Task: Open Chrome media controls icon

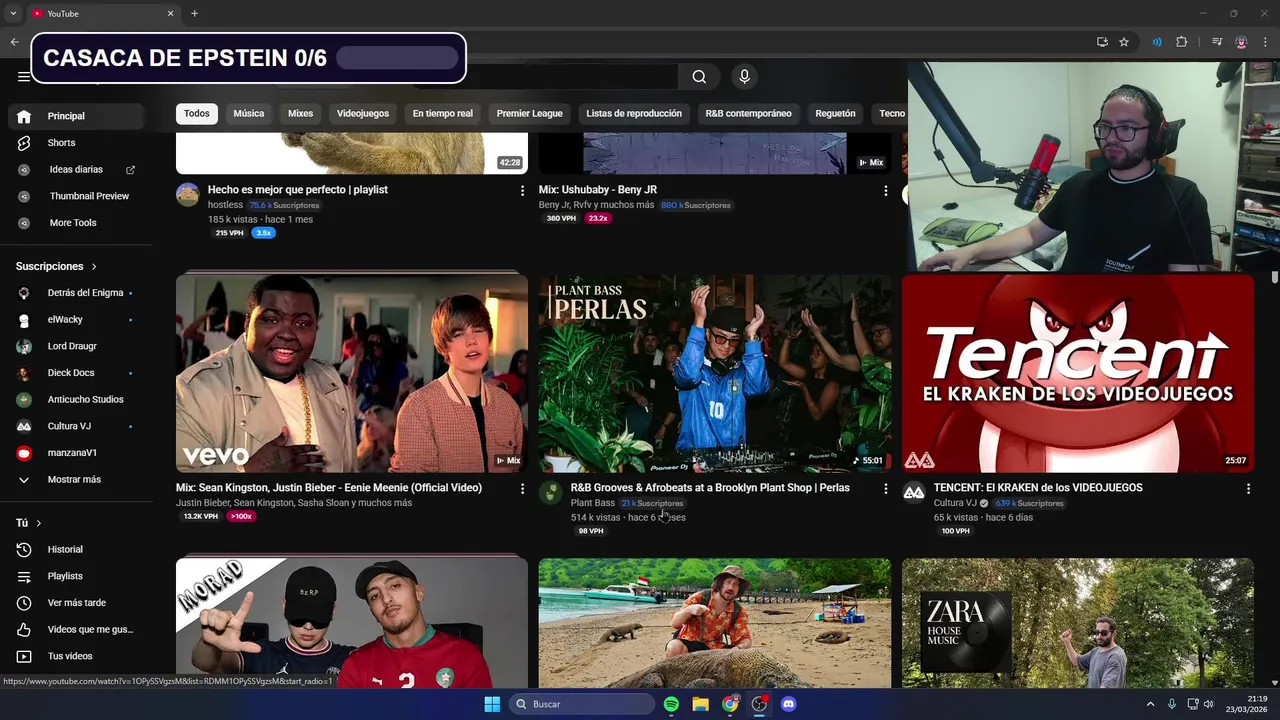Action: pos(1217,42)
